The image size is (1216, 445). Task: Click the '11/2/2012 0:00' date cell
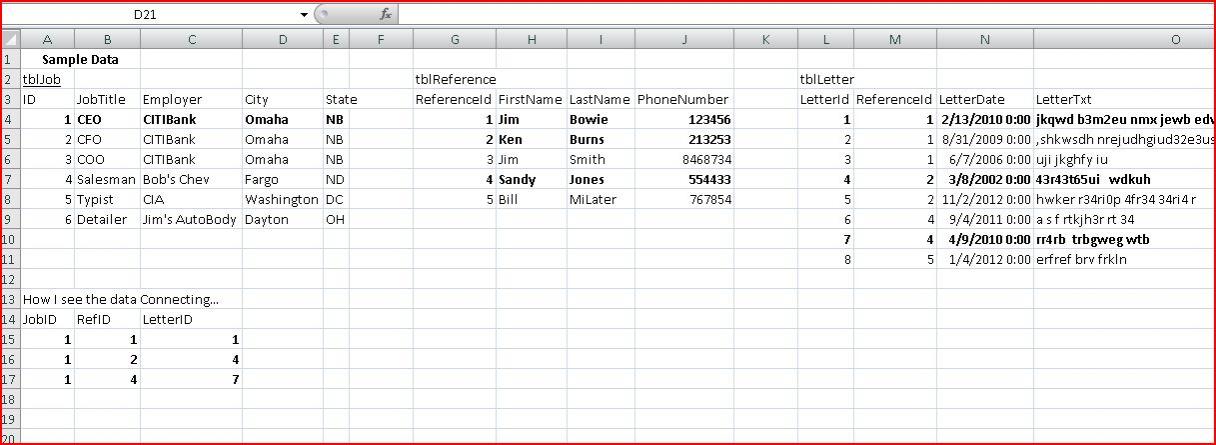pyautogui.click(x=985, y=200)
